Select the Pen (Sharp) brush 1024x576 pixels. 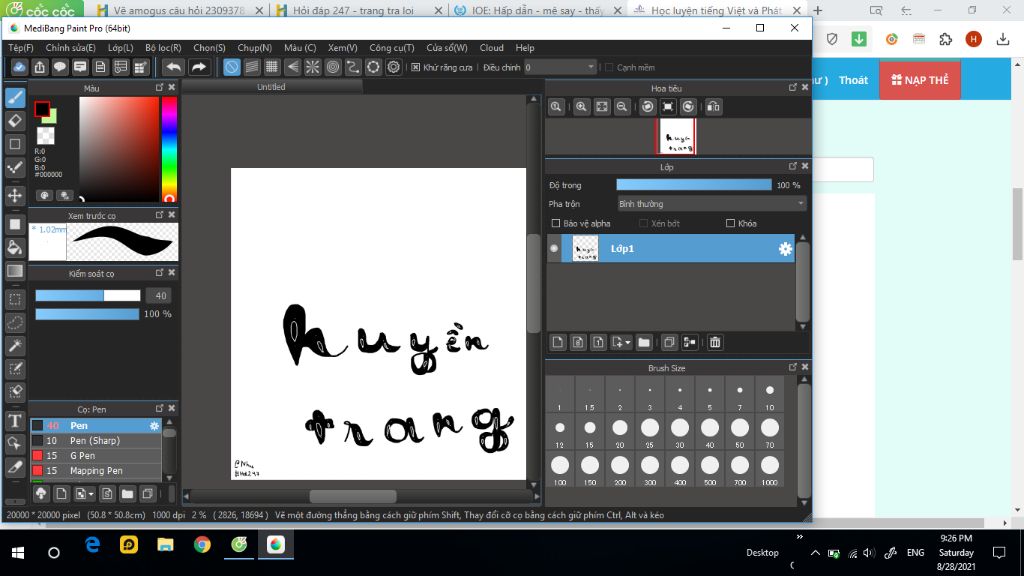(95, 441)
